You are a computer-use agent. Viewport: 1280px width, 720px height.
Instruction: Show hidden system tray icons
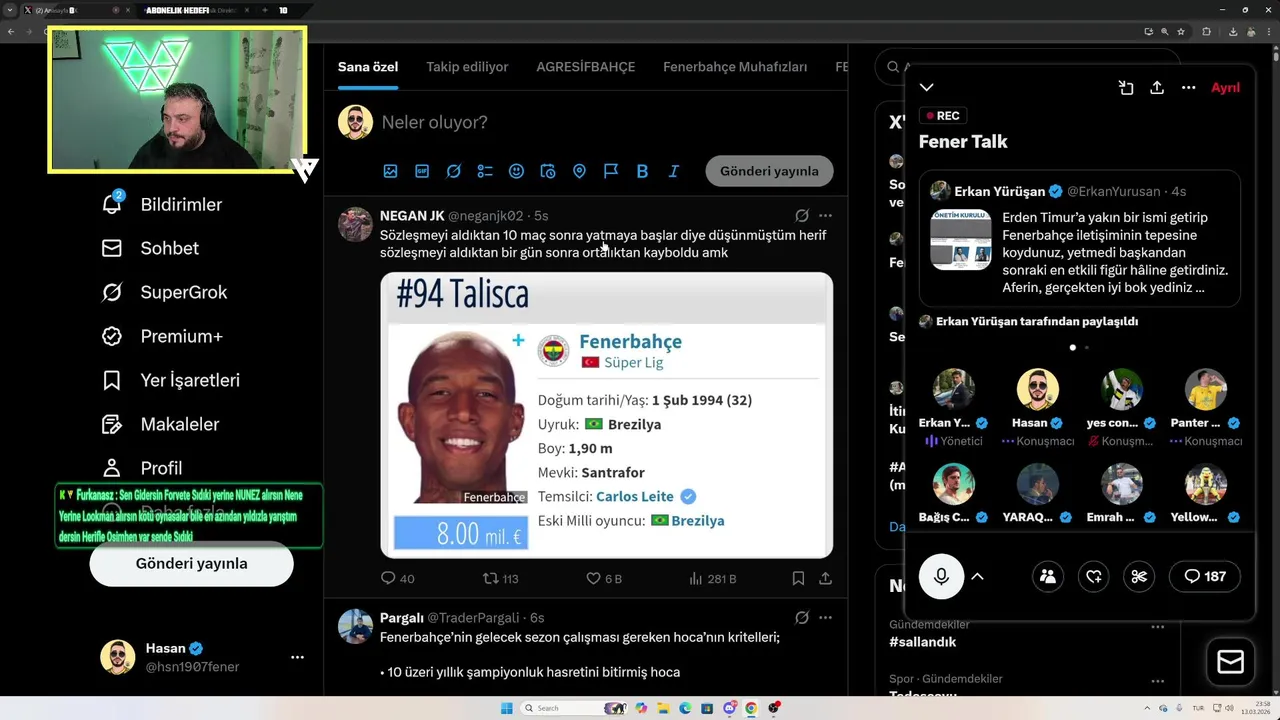(1149, 708)
